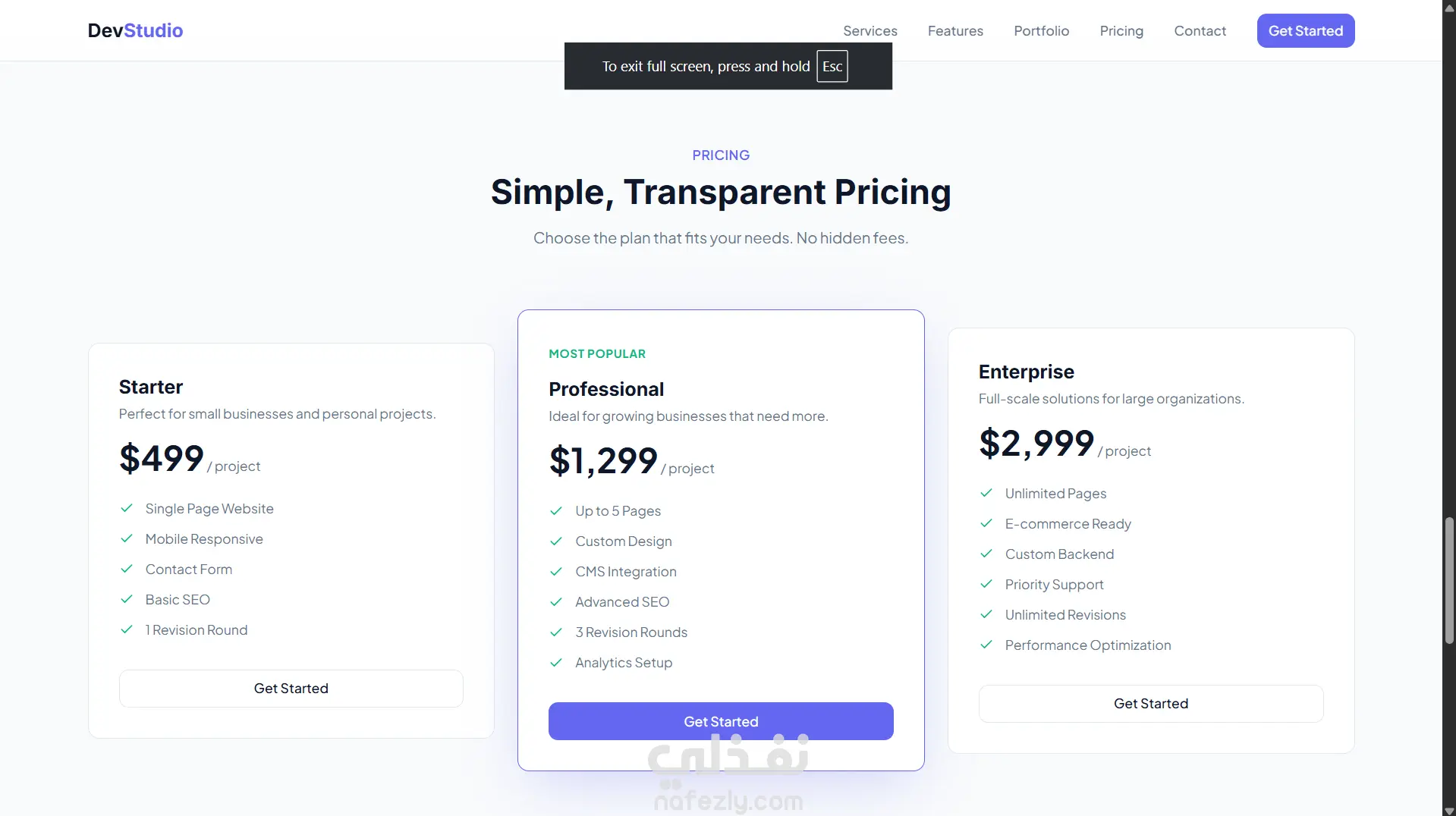
Task: Click the checkmark next to Analytics Setup
Action: pyautogui.click(x=556, y=662)
